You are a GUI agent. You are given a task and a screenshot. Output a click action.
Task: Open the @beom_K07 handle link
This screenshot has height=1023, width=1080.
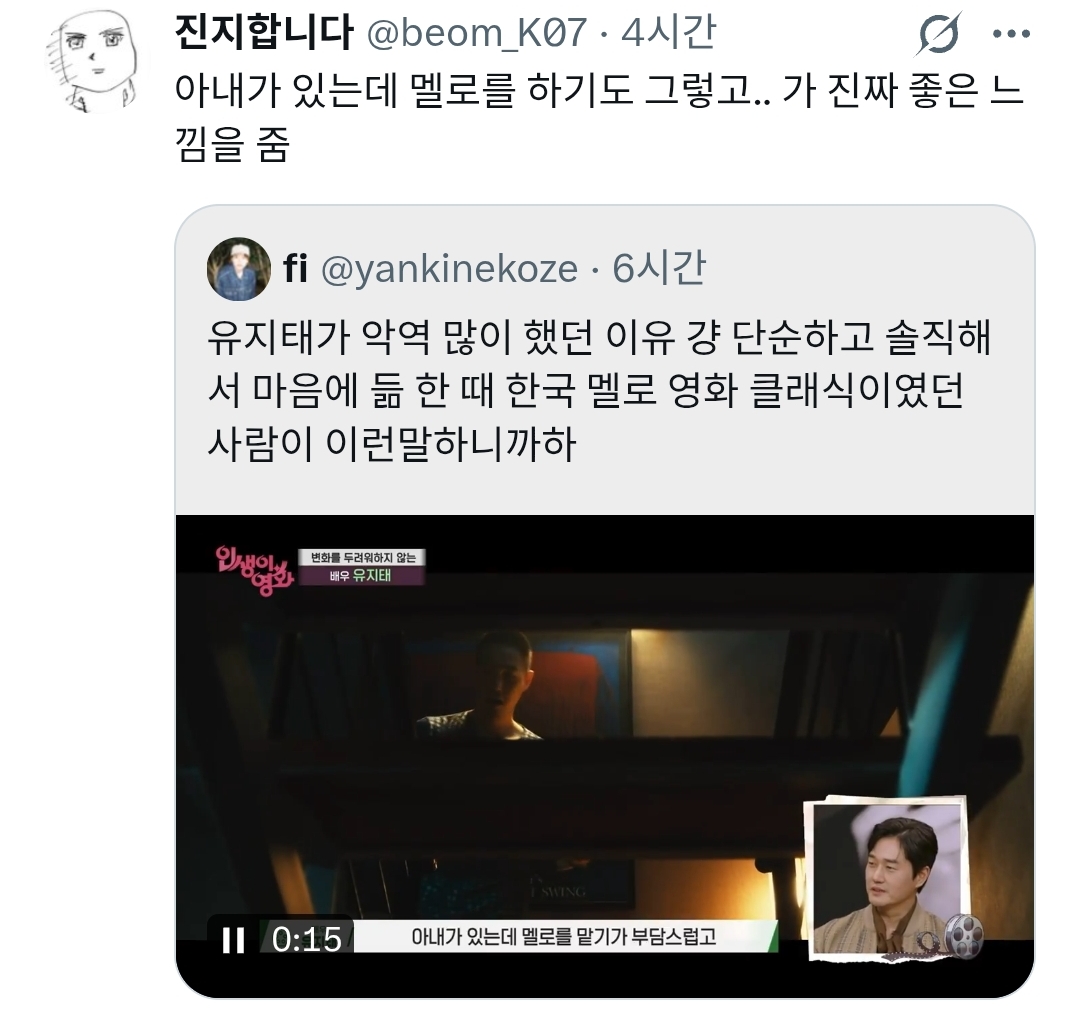477,32
